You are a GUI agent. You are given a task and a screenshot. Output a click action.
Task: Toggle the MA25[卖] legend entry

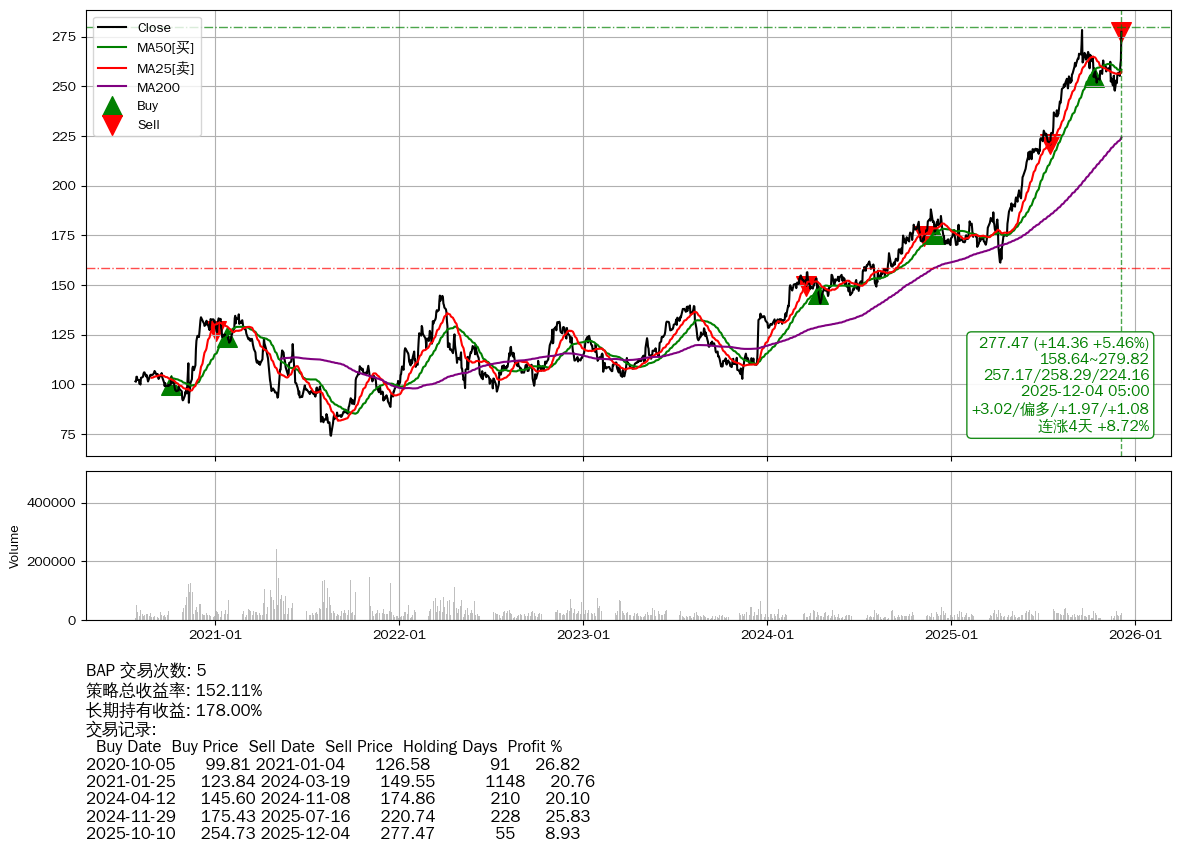point(165,68)
